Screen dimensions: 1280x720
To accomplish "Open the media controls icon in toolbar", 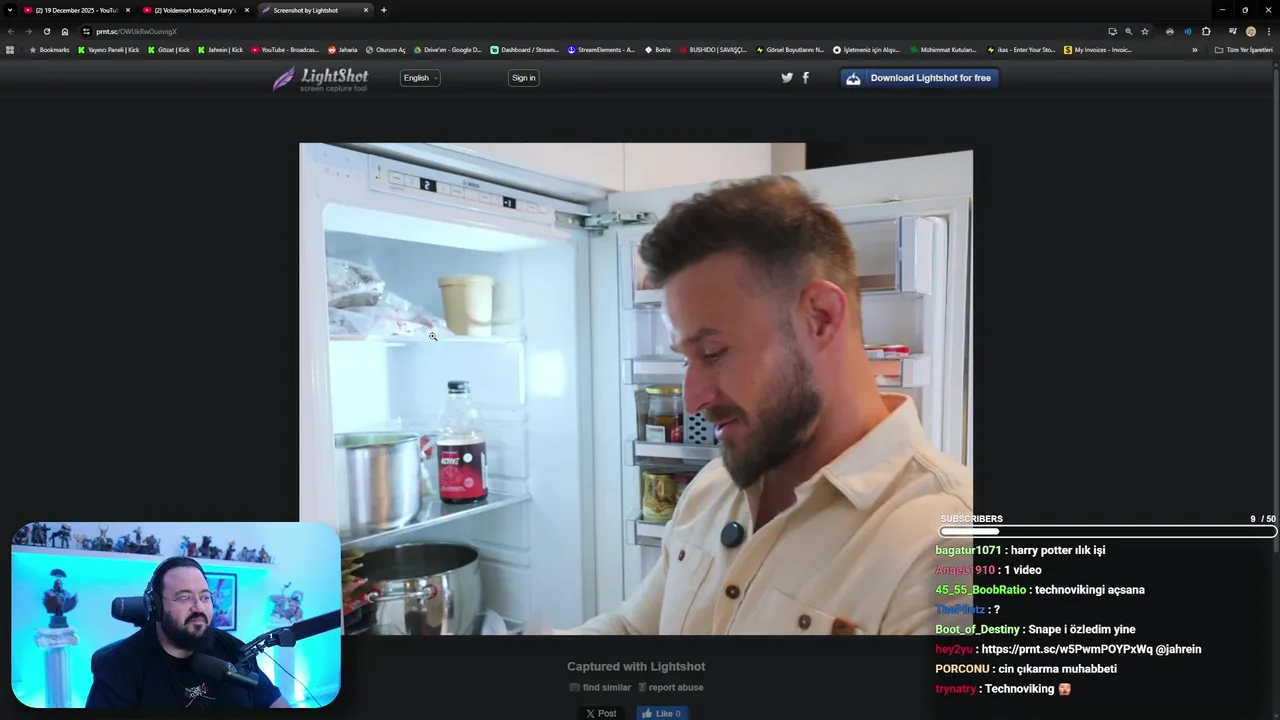I will point(1233,31).
